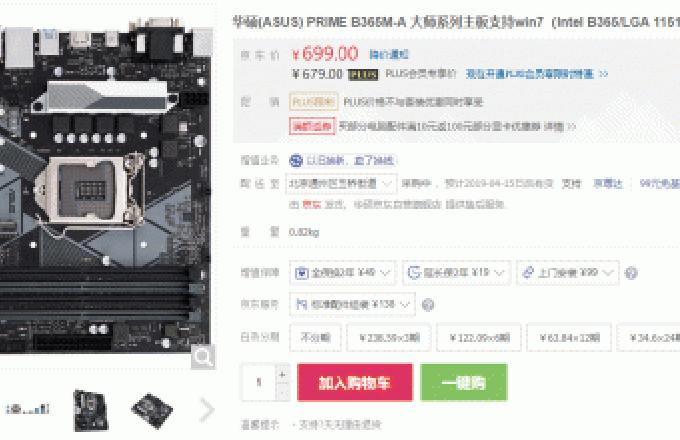Screen dimensions: 680x440
Task: Click help icon beside ¥138 JD service
Action: coord(428,304)
